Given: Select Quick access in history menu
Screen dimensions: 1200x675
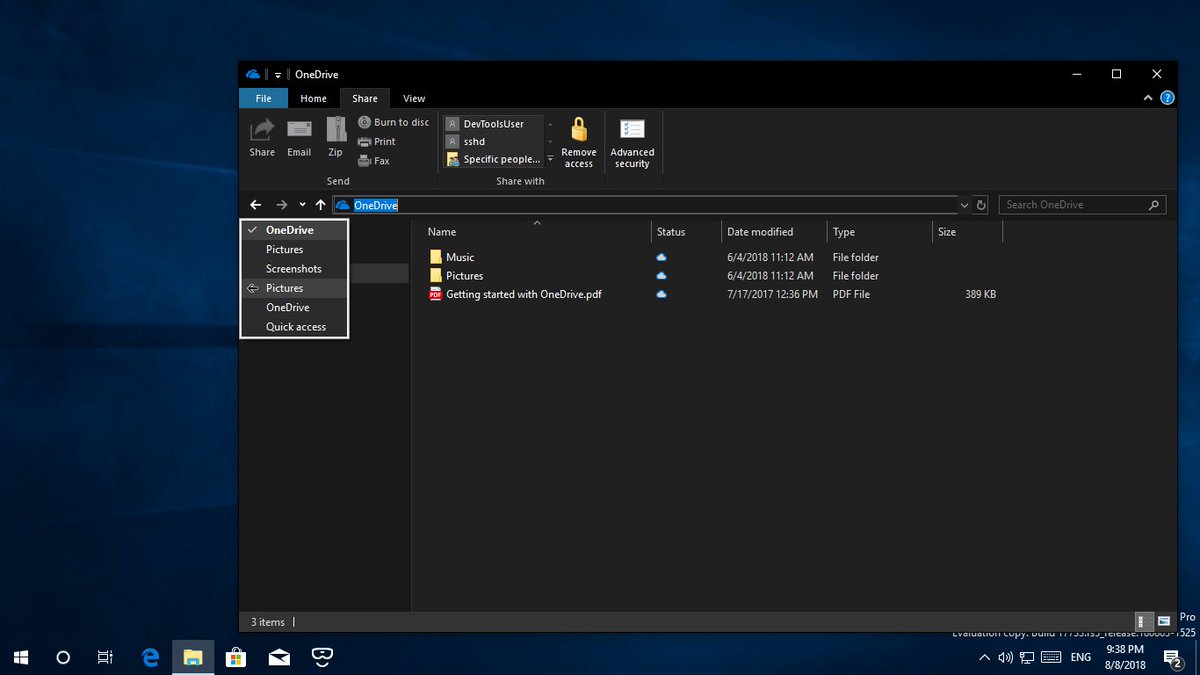Looking at the screenshot, I should pos(295,327).
